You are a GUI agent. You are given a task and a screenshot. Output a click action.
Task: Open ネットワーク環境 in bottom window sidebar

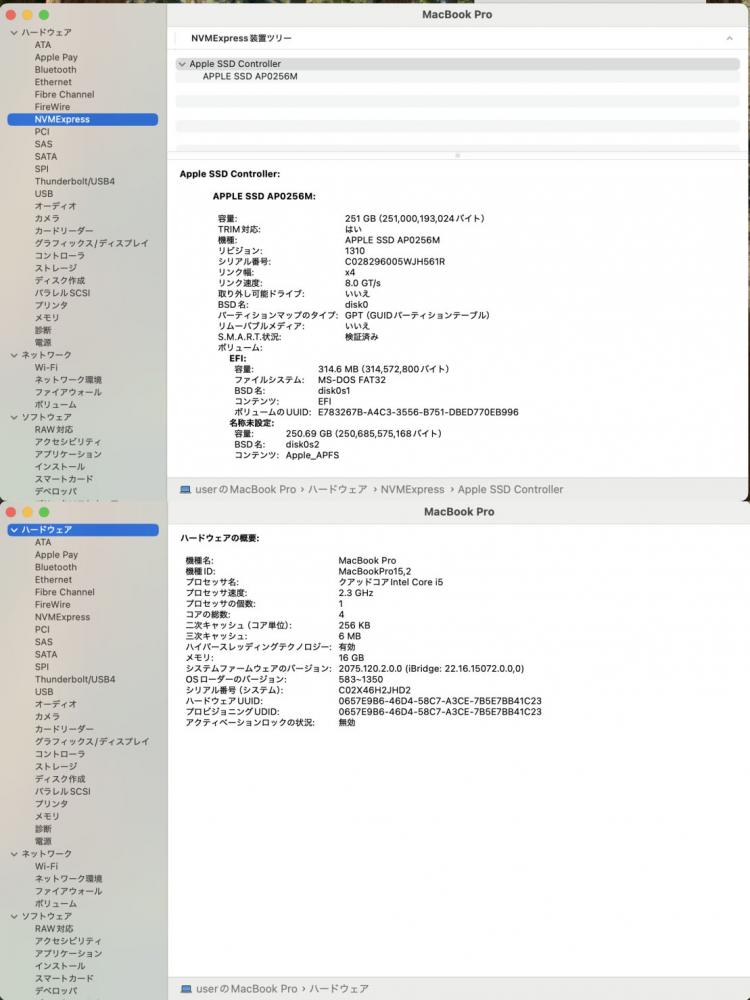(68, 879)
